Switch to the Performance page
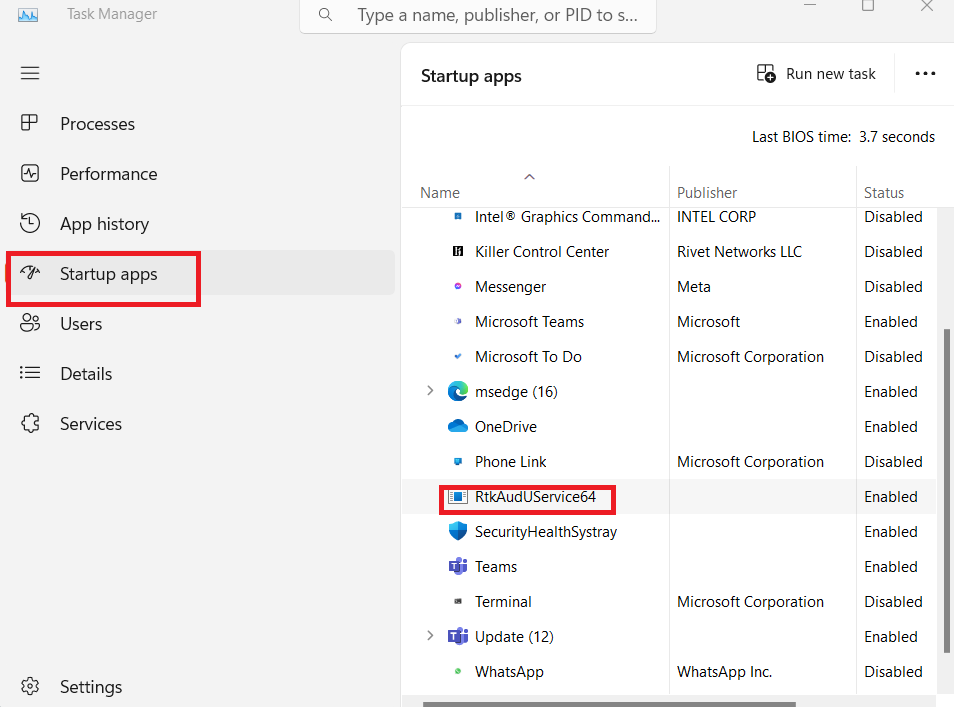This screenshot has height=707, width=954. point(108,174)
